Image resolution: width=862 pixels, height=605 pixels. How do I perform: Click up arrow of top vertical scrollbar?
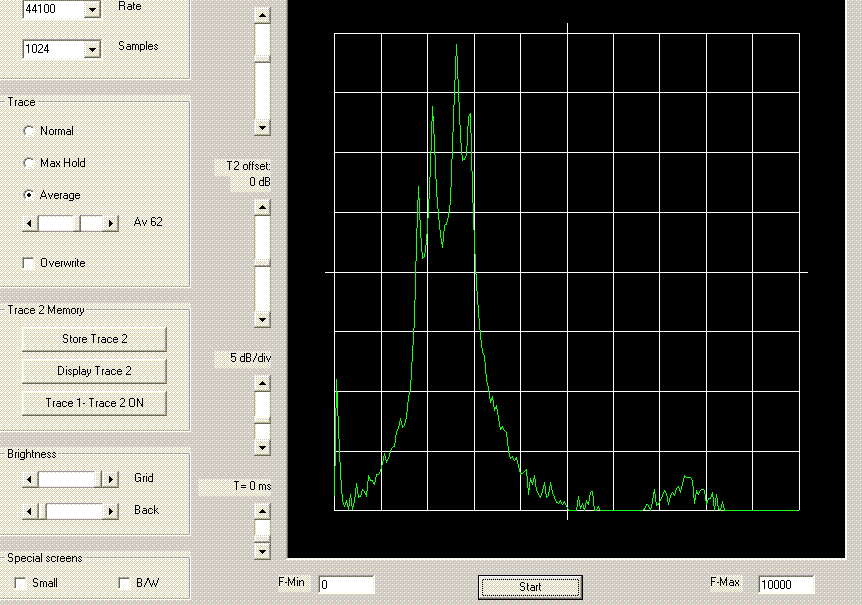click(262, 15)
